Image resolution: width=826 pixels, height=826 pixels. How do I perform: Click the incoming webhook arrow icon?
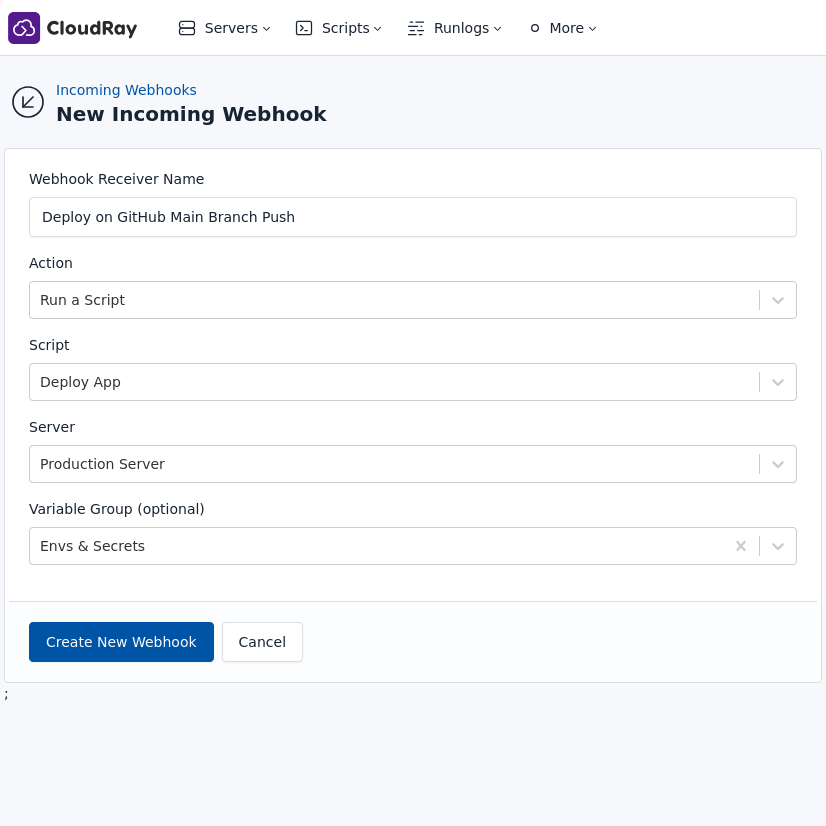[x=28, y=102]
